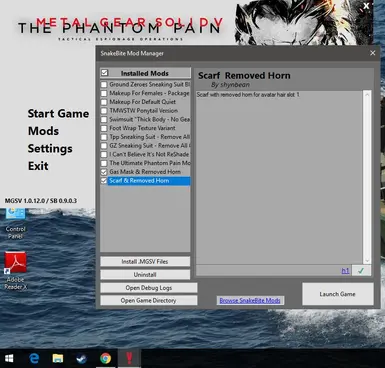This screenshot has width=385, height=368.
Task: Close the SnakeBite Mod Manager dialog
Action: tap(373, 53)
